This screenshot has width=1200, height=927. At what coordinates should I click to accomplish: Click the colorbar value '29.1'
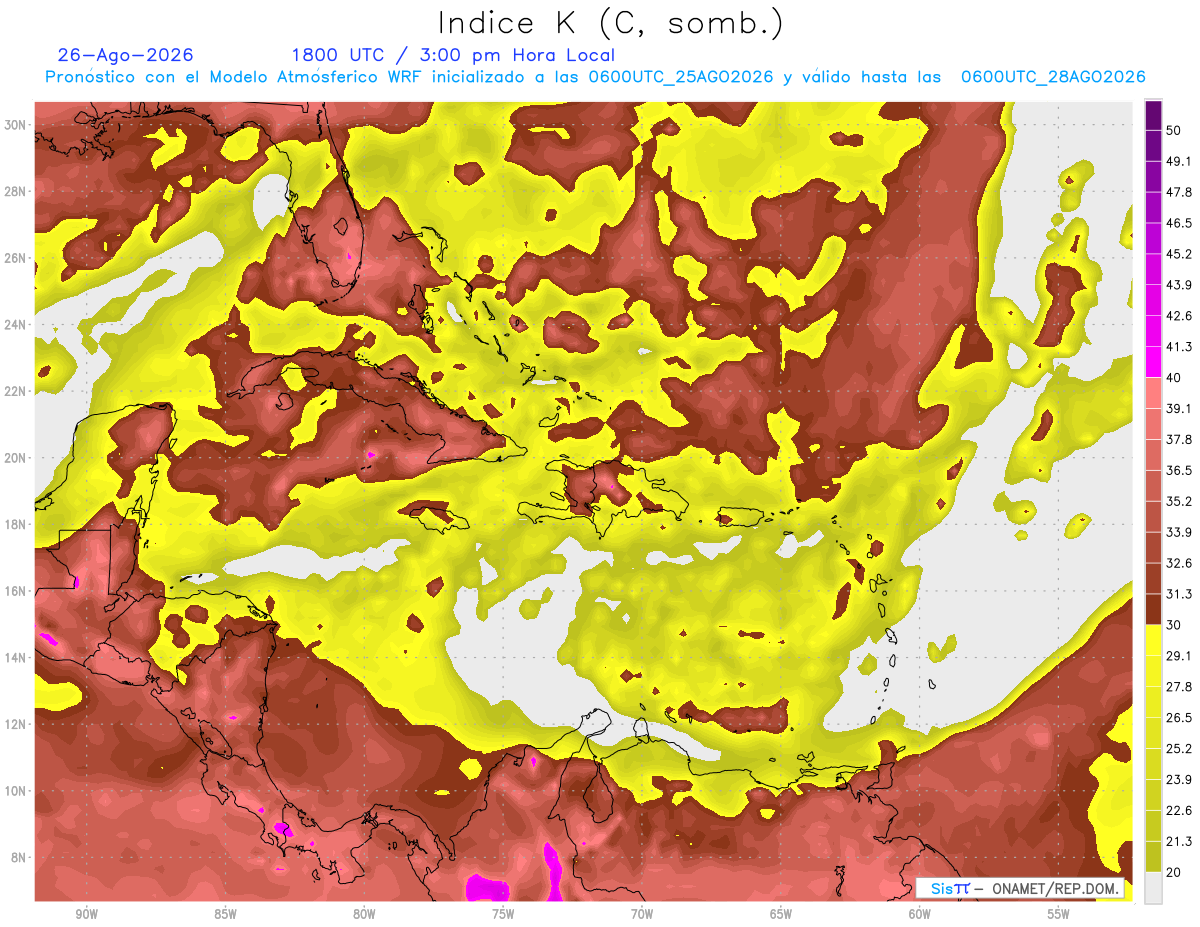coord(1179,656)
